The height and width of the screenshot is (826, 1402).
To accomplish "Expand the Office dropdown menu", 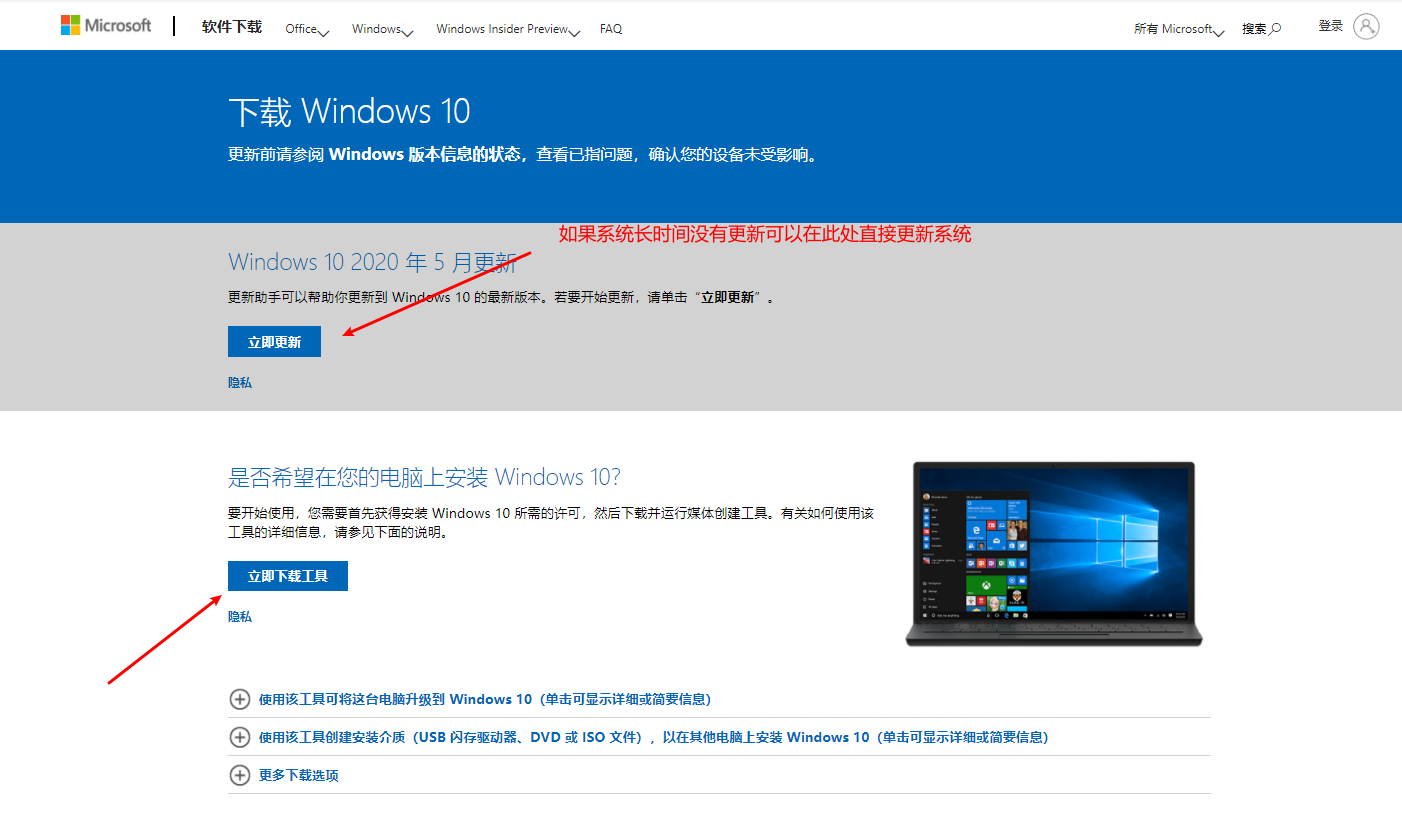I will click(x=306, y=29).
